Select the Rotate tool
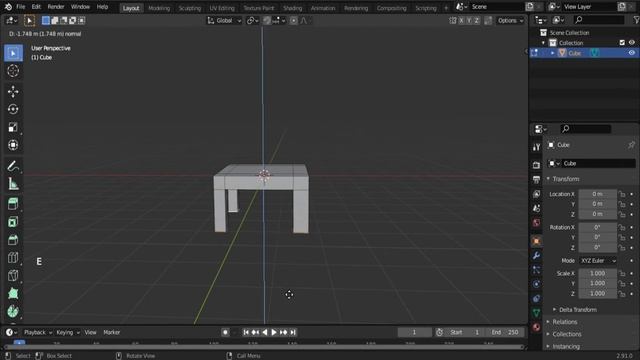 point(13,109)
